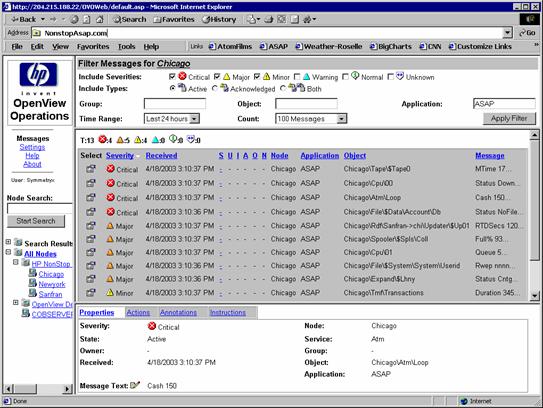
Task: Click the Unknown count icon in the summary bar
Action: click(191, 139)
